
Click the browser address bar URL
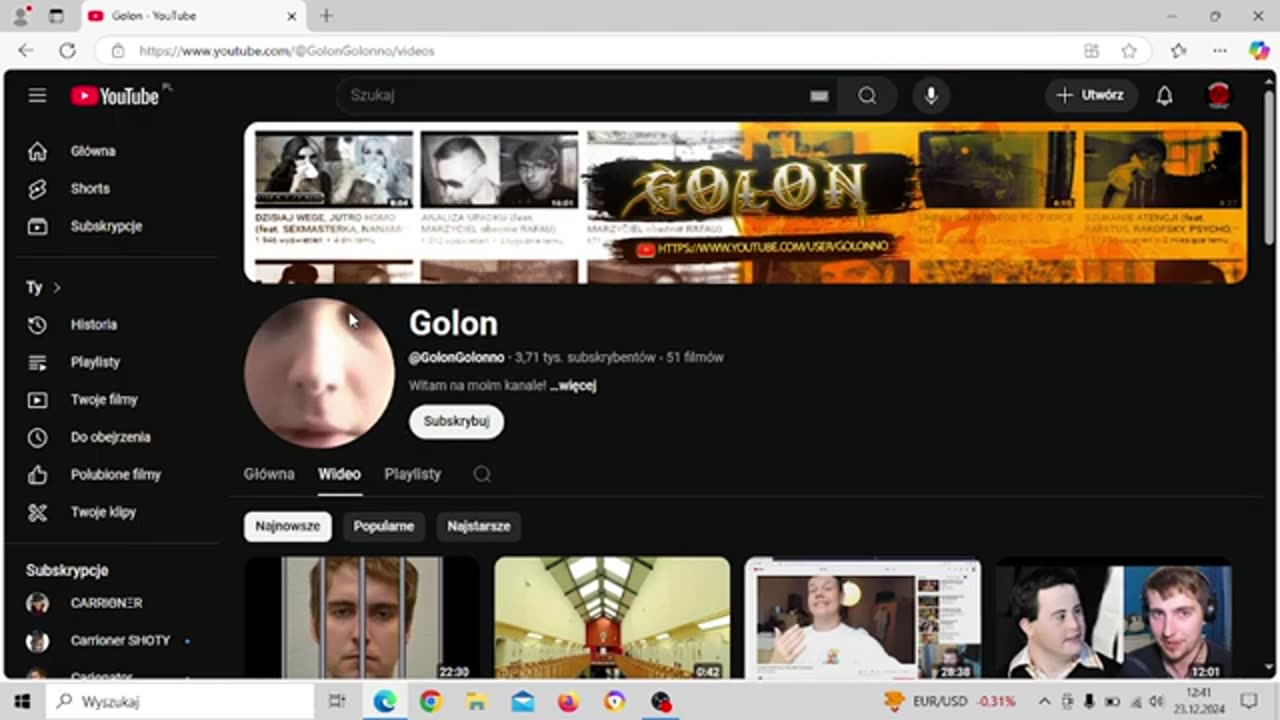286,51
